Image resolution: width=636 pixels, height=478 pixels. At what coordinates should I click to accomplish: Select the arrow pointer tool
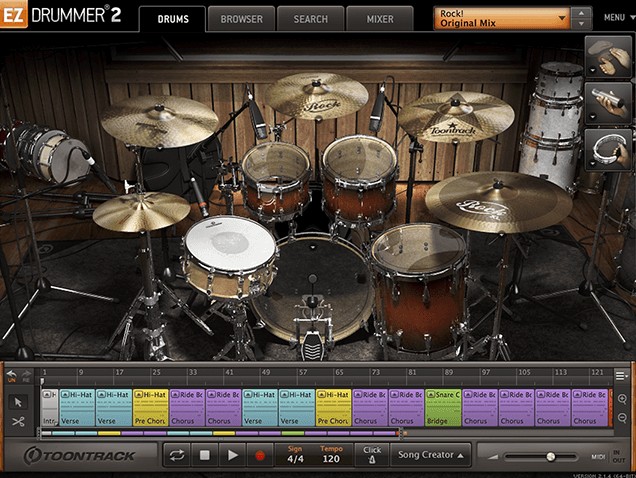[x=18, y=402]
